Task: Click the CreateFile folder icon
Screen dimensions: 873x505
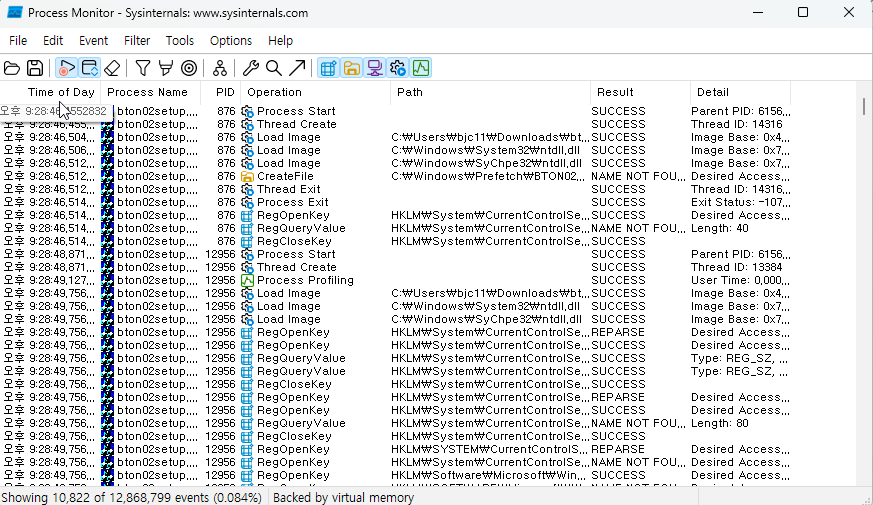Action: 247,176
